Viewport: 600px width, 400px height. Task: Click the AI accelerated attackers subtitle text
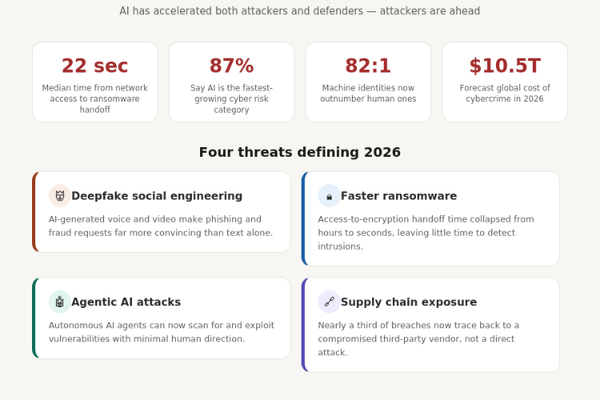[300, 11]
